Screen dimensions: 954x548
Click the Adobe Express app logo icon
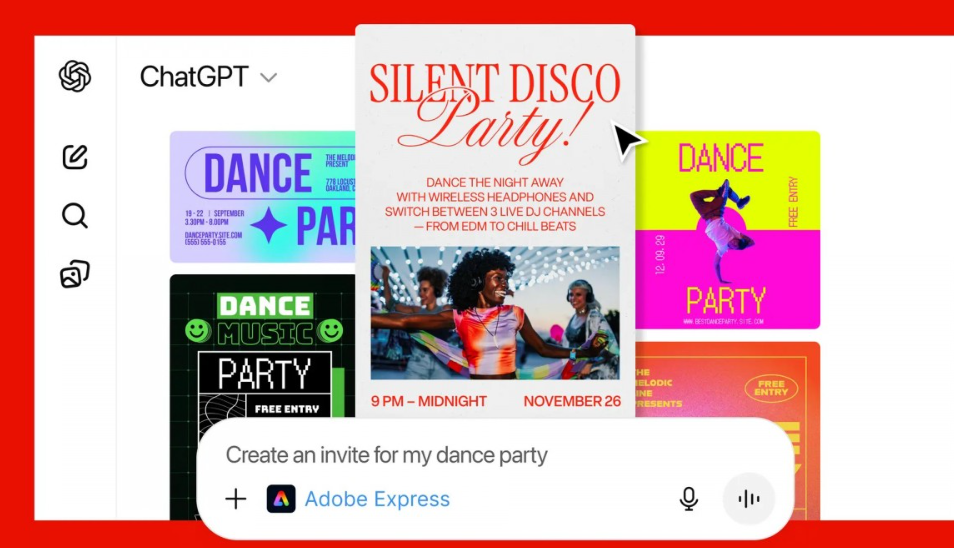[281, 499]
